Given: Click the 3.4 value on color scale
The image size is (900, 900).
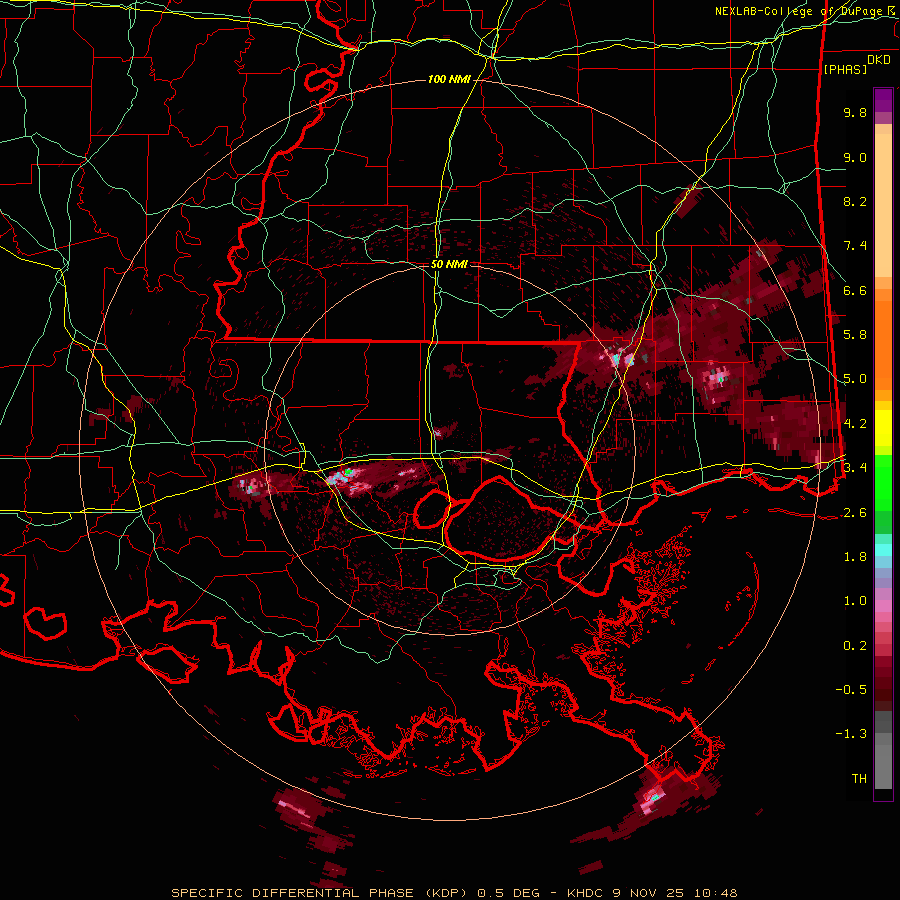Looking at the screenshot, I should pyautogui.click(x=855, y=468).
